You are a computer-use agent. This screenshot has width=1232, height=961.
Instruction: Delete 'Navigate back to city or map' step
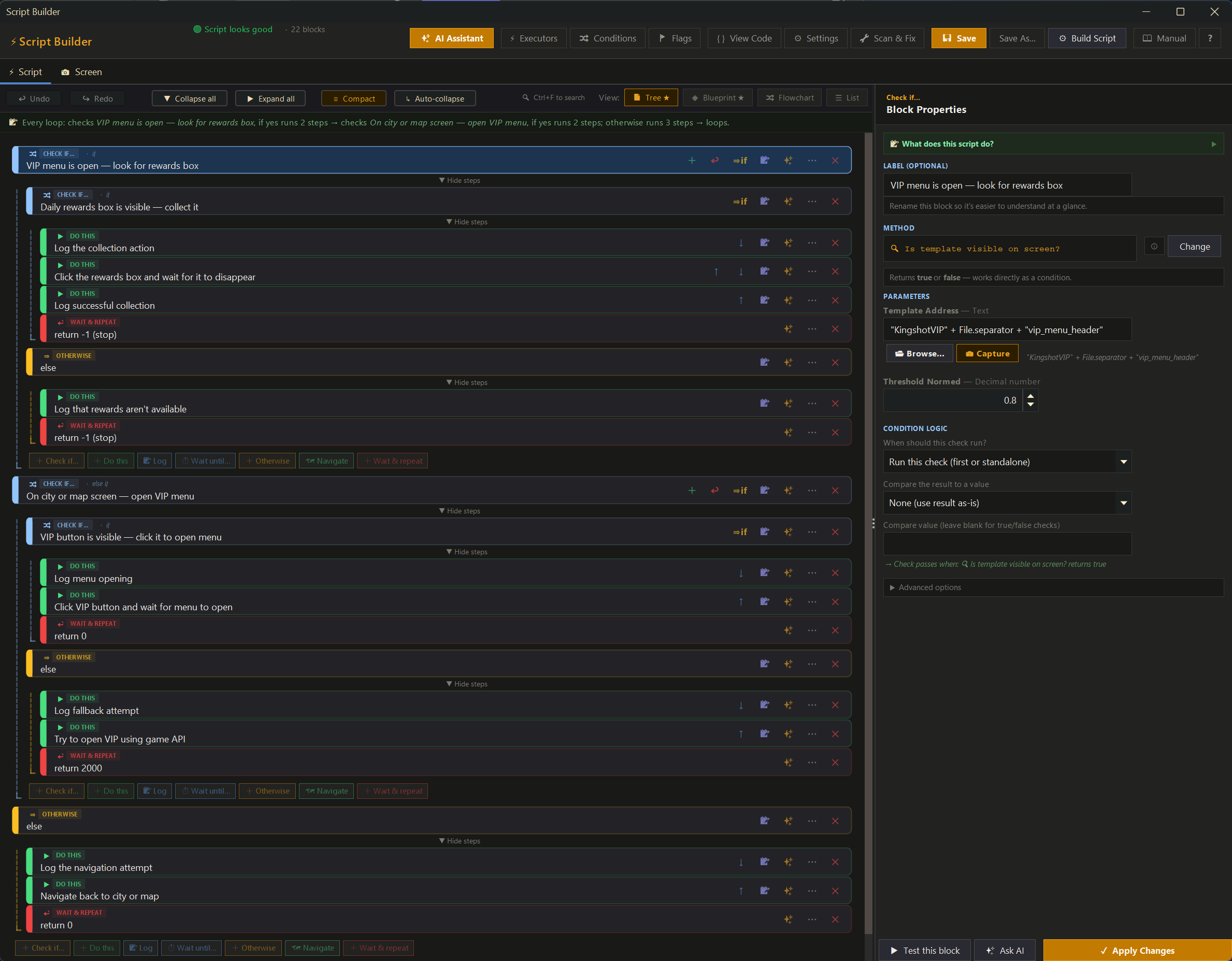[835, 891]
